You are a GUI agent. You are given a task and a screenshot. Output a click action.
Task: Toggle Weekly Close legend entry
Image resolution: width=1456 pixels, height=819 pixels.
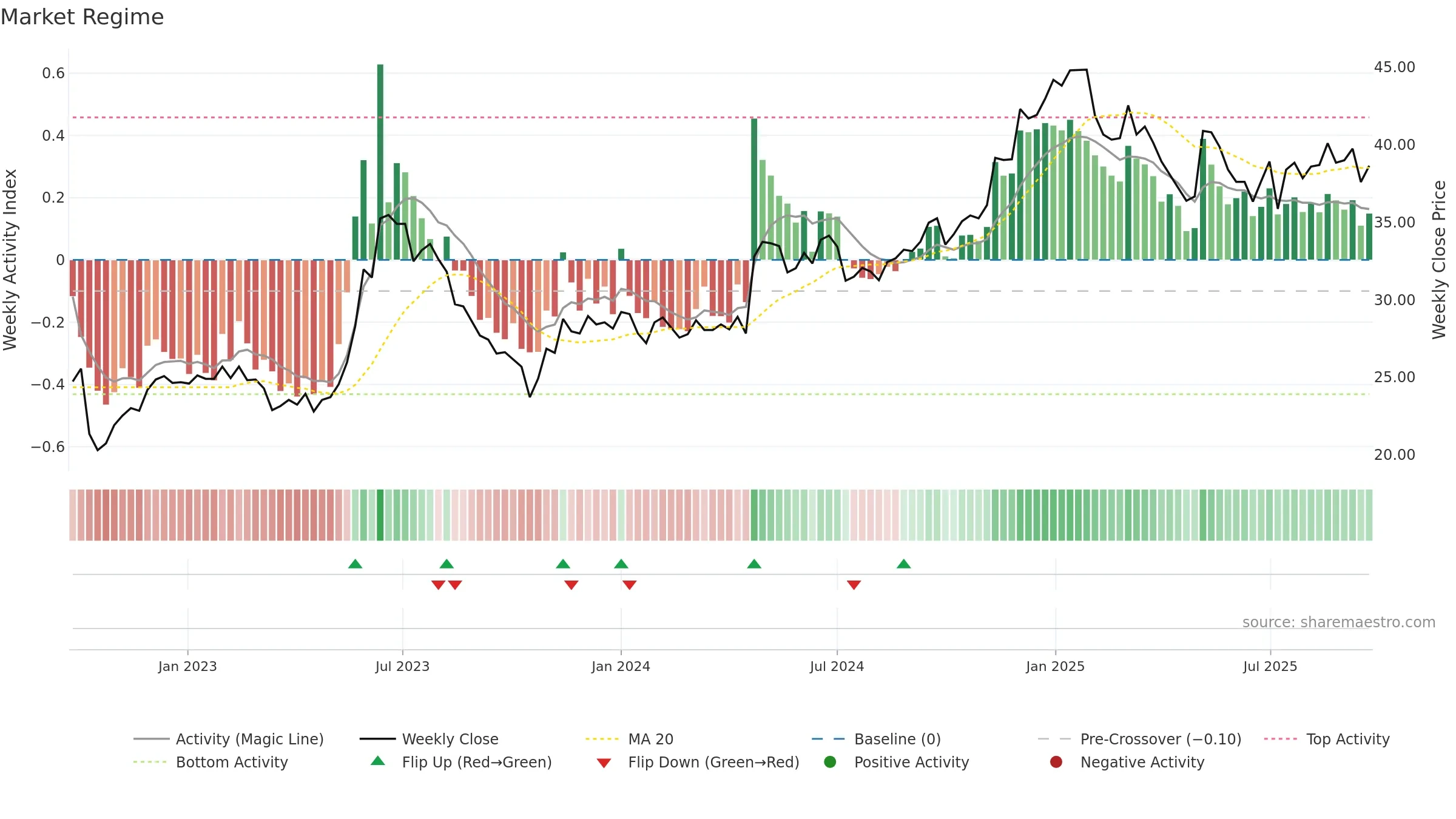click(430, 739)
